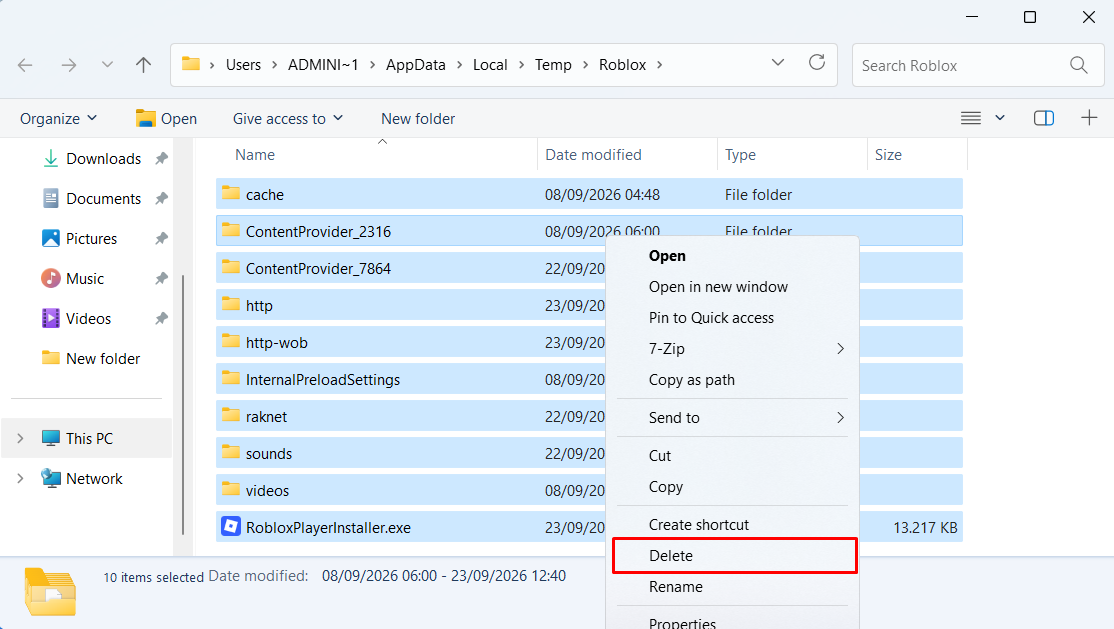The image size is (1114, 629).
Task: Click the pin icon next to Music
Action: pyautogui.click(x=161, y=279)
